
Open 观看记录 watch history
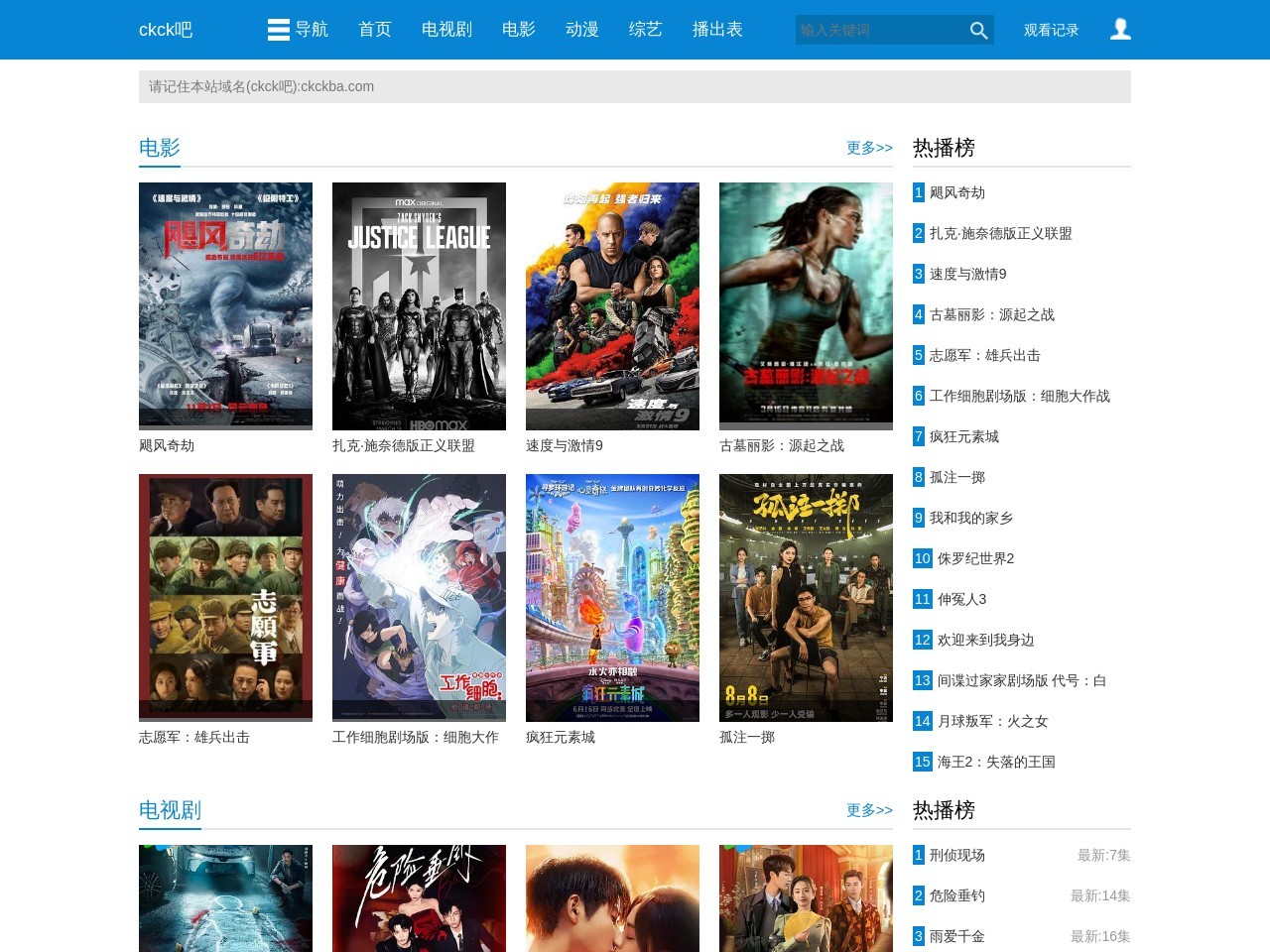pyautogui.click(x=1052, y=30)
